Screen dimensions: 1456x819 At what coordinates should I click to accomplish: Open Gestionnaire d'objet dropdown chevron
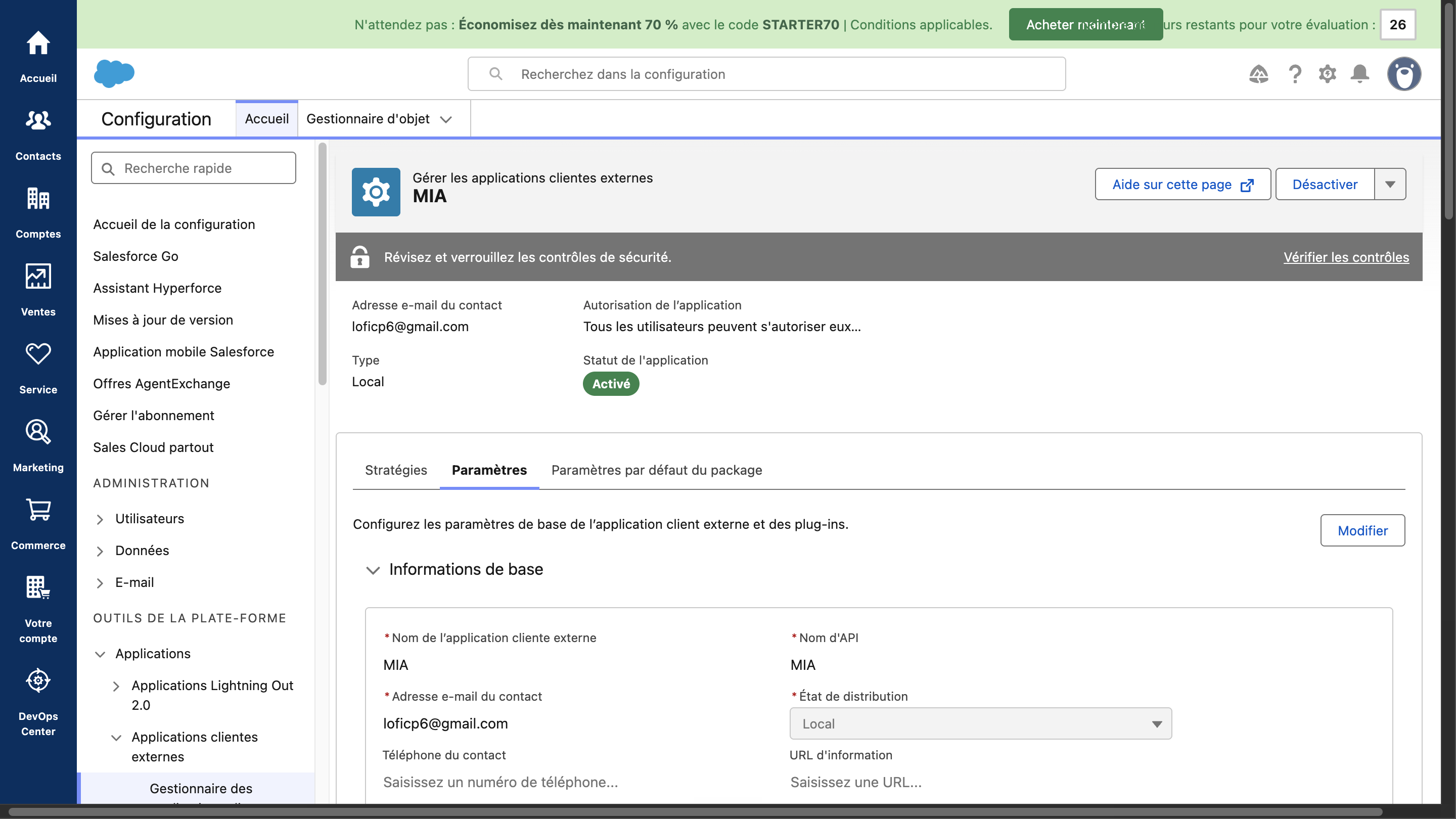pos(446,120)
